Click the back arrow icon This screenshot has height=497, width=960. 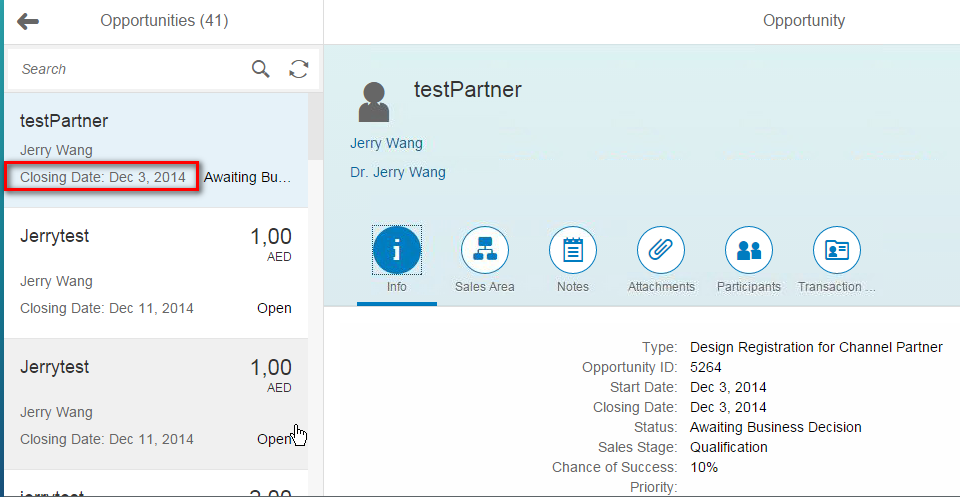click(x=28, y=21)
